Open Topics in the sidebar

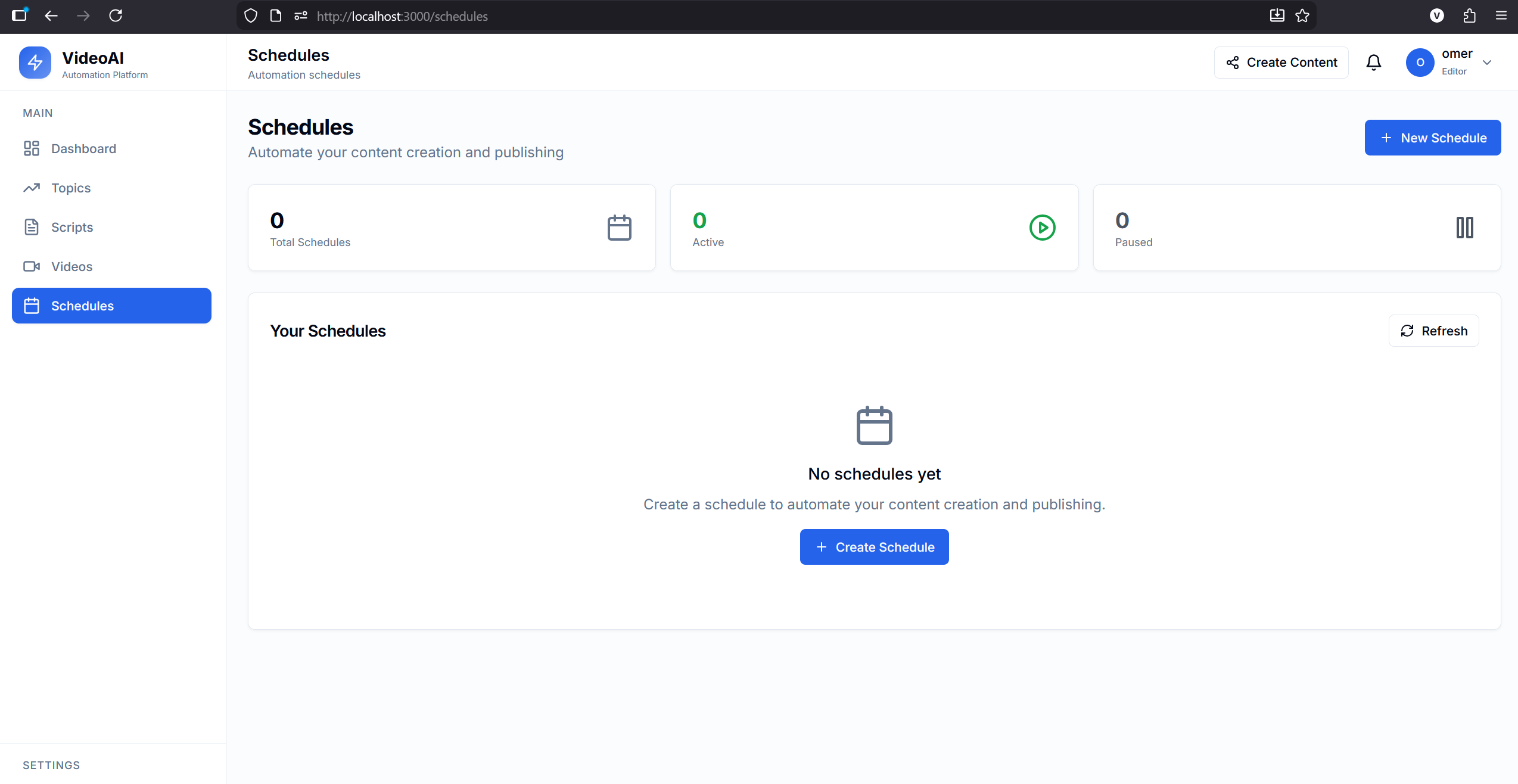point(112,188)
